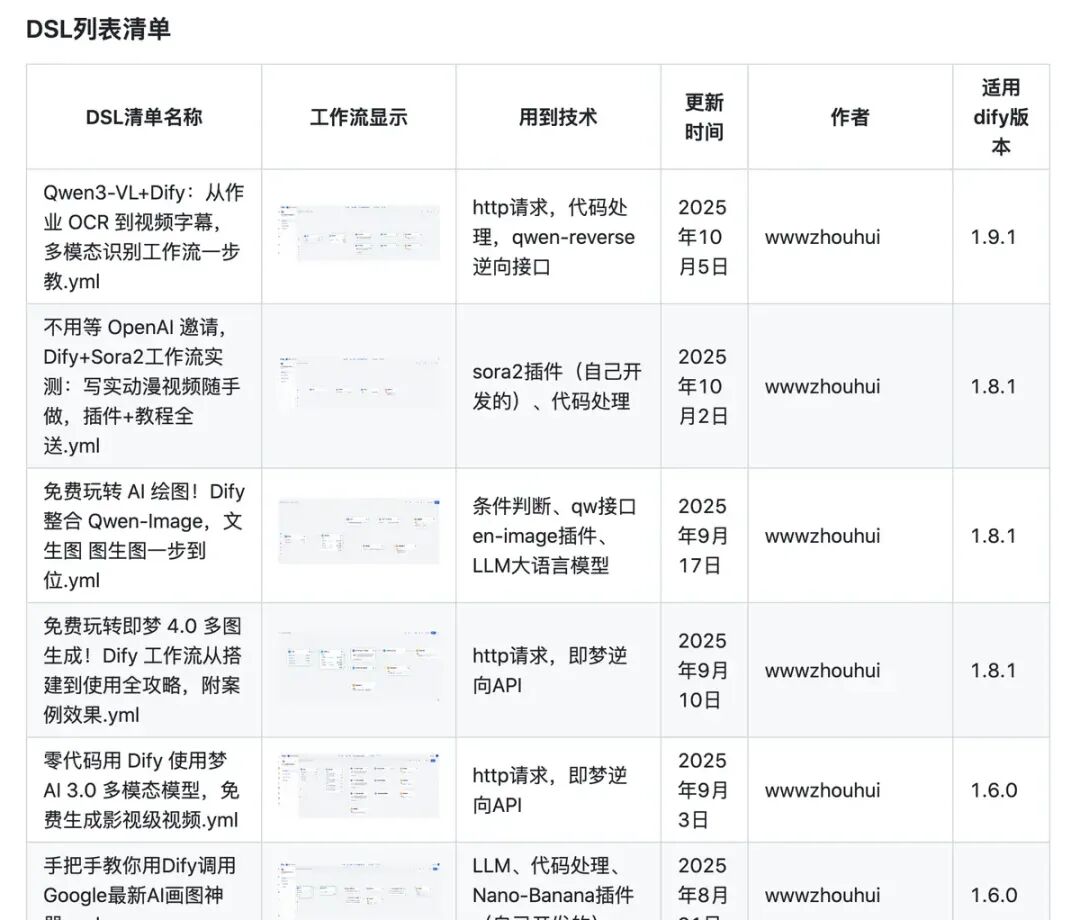The width and height of the screenshot is (1080, 920).
Task: Click the 作者 column header
Action: (849, 116)
